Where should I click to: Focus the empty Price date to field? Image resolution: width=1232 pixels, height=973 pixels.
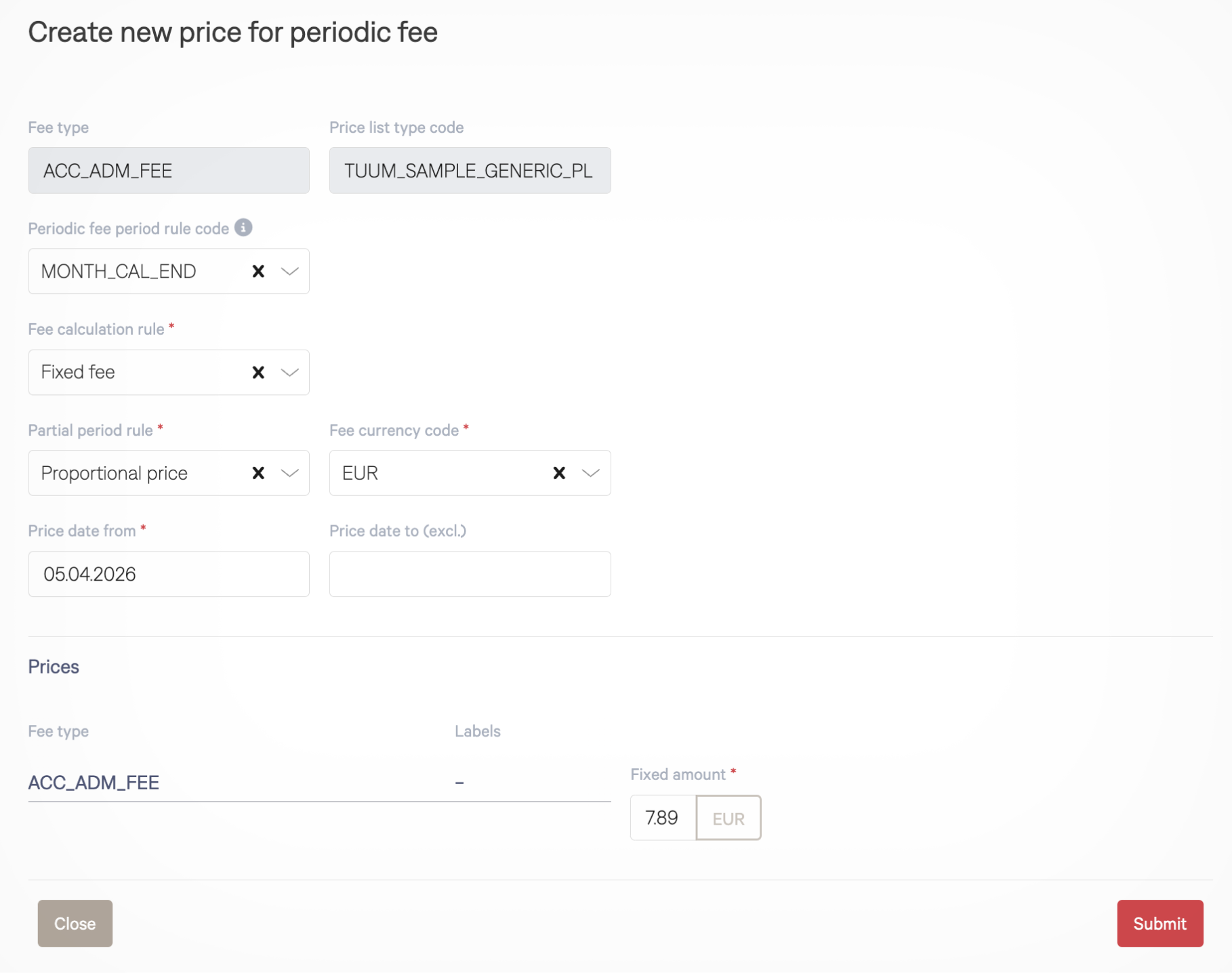coord(470,574)
